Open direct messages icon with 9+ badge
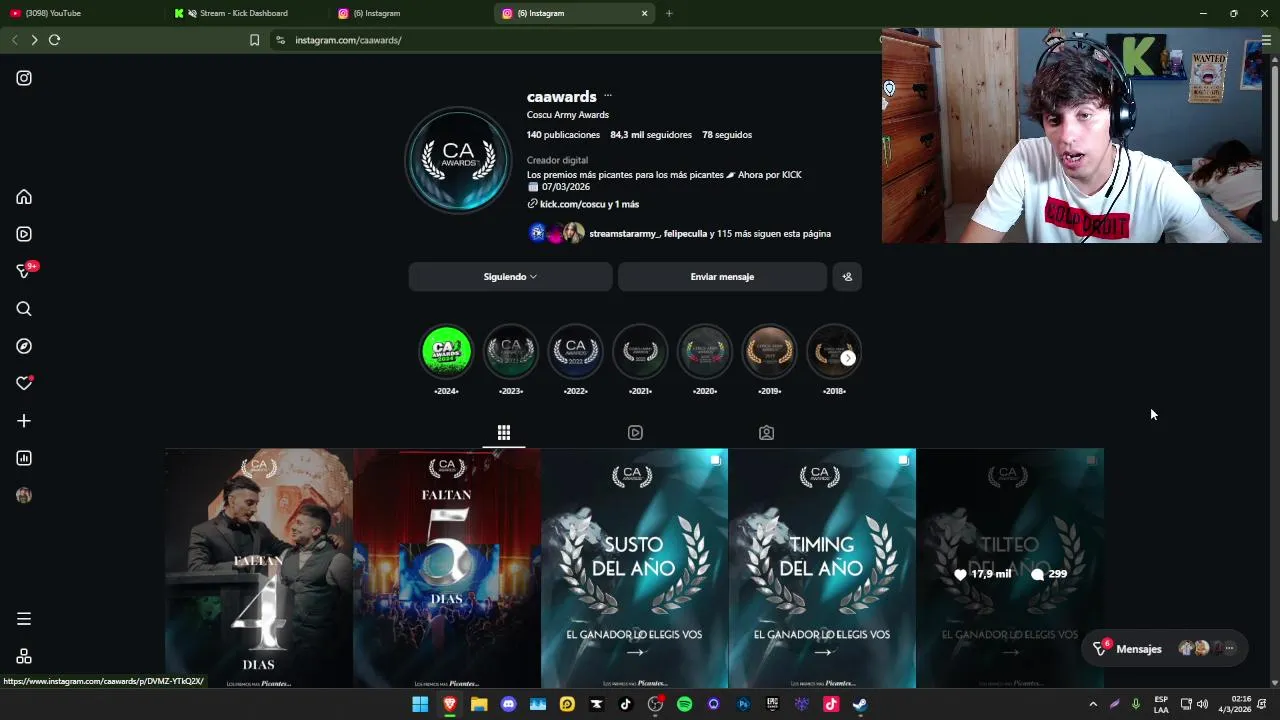This screenshot has width=1280, height=720. coord(24,271)
